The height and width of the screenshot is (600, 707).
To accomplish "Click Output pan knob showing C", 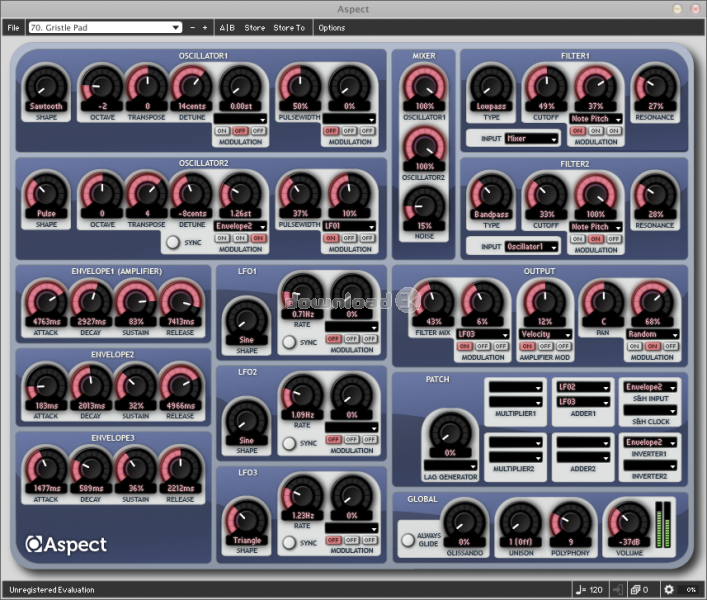I will pyautogui.click(x=603, y=302).
